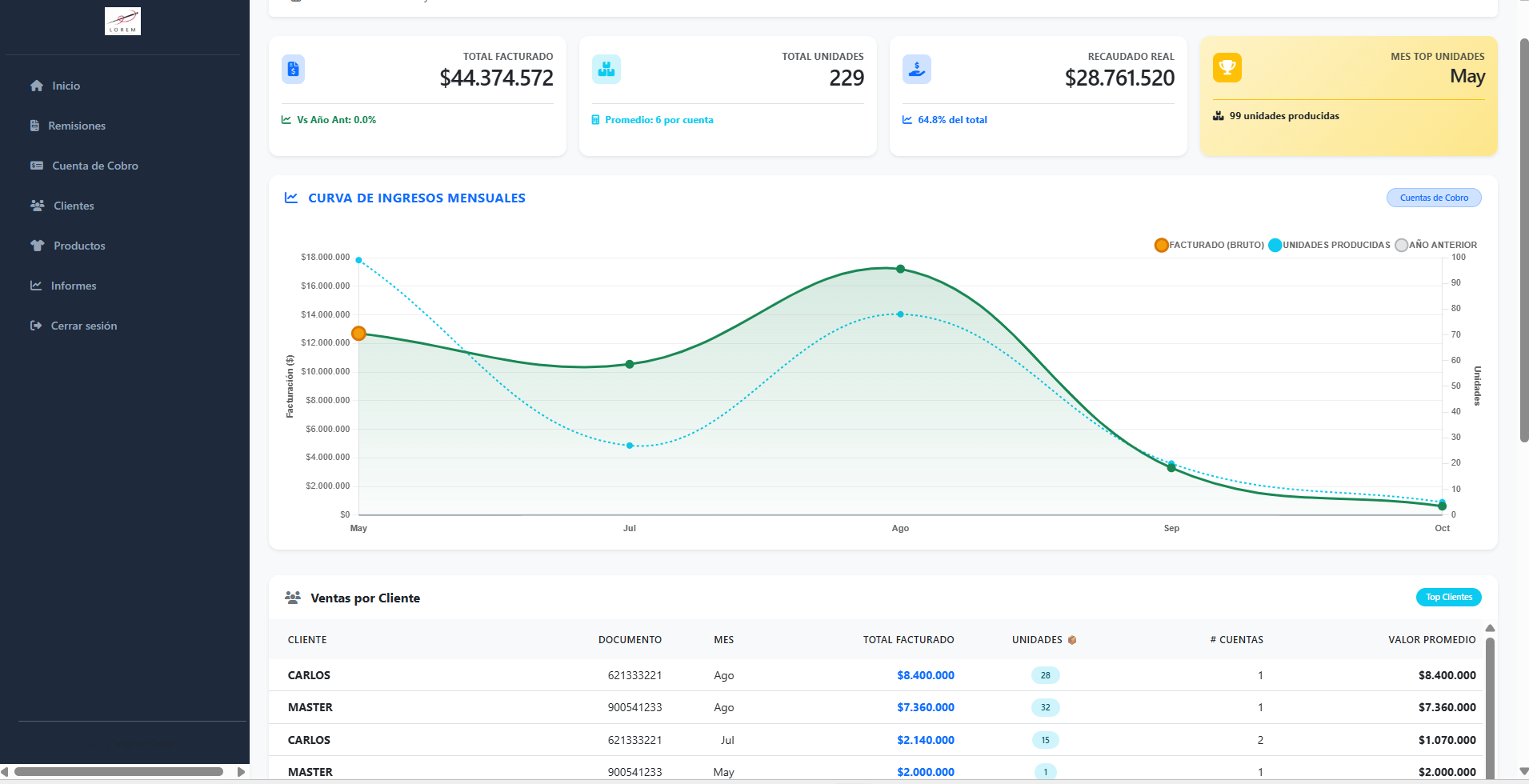Viewport: 1529px width, 784px height.
Task: Click the Top Clientes badge
Action: coord(1449,597)
